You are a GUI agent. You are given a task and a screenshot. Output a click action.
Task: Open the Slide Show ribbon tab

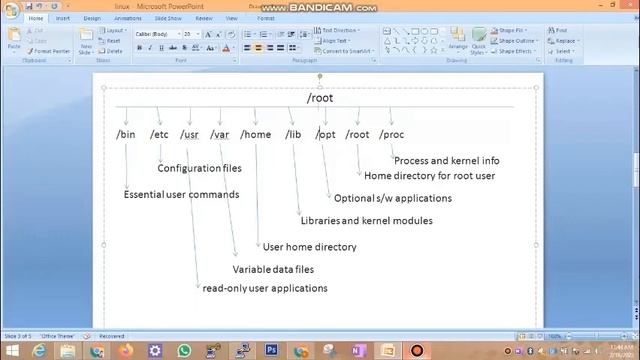click(168, 18)
